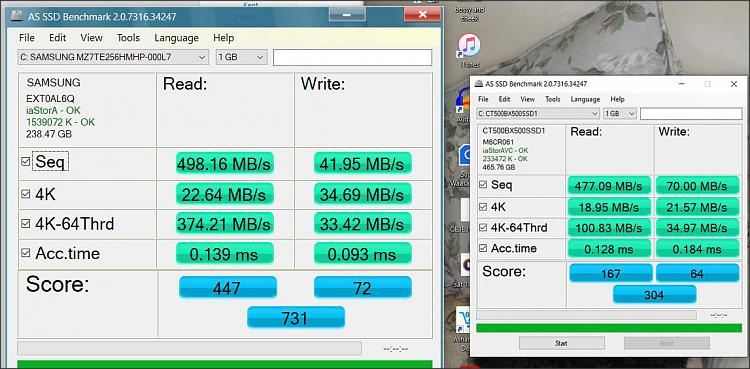Select the 0.184 ms write access time
750x369 pixels.
click(697, 249)
